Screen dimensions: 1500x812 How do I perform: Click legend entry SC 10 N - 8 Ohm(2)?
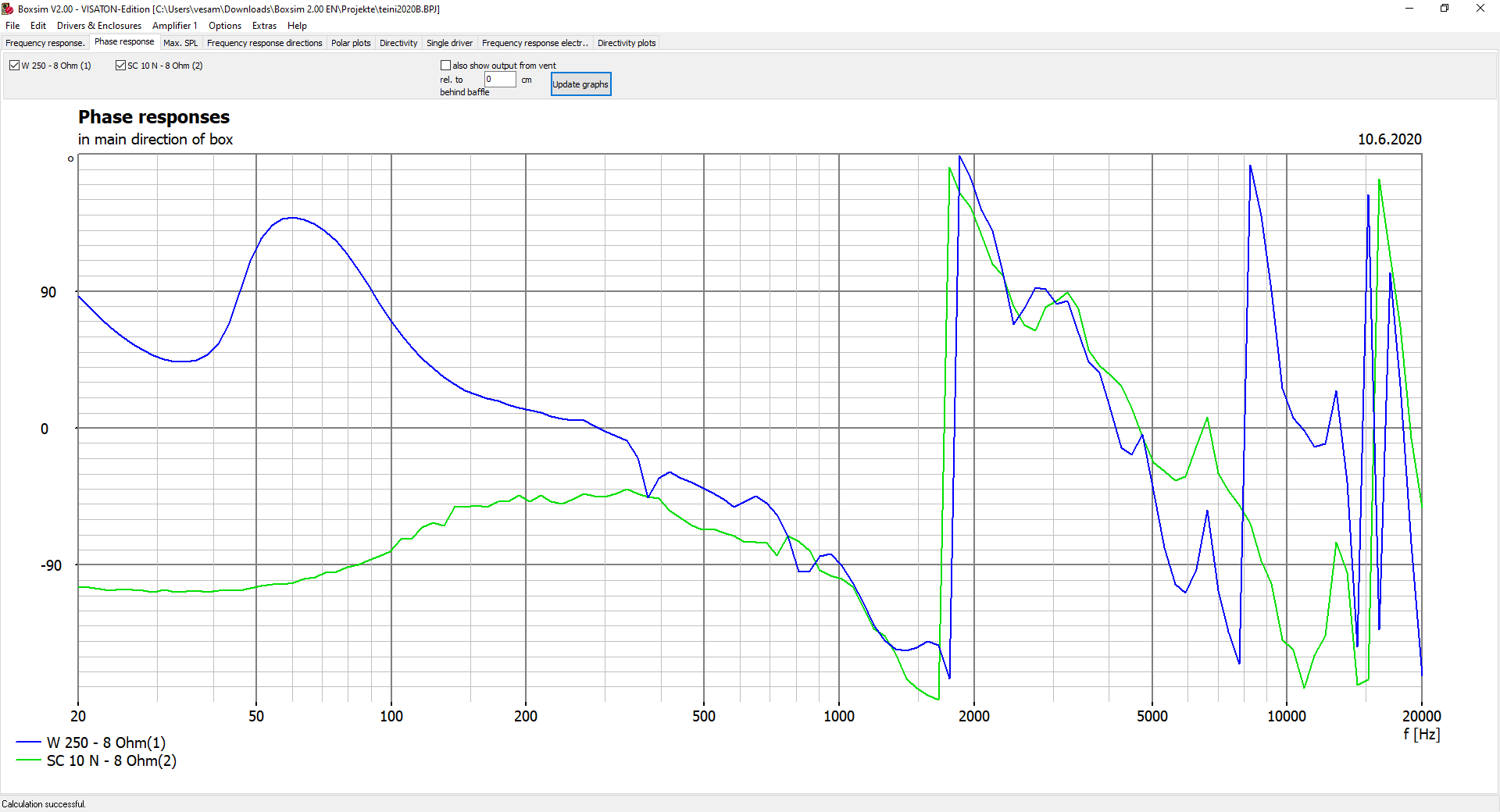click(112, 760)
